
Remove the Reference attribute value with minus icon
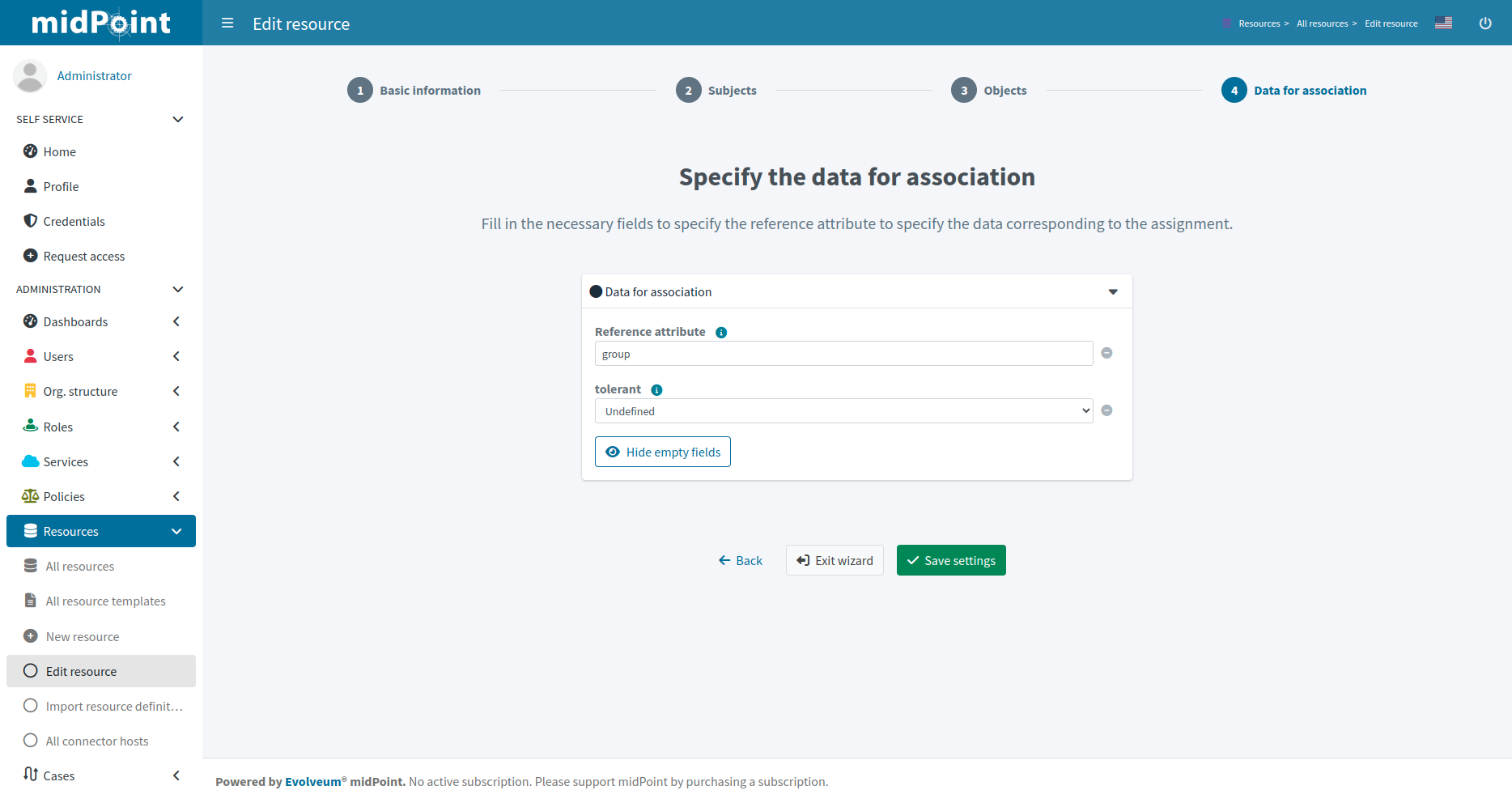(1106, 353)
